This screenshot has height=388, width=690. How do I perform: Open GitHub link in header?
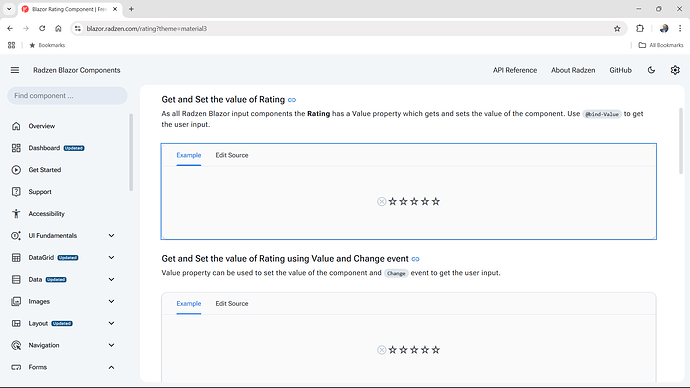click(x=620, y=70)
